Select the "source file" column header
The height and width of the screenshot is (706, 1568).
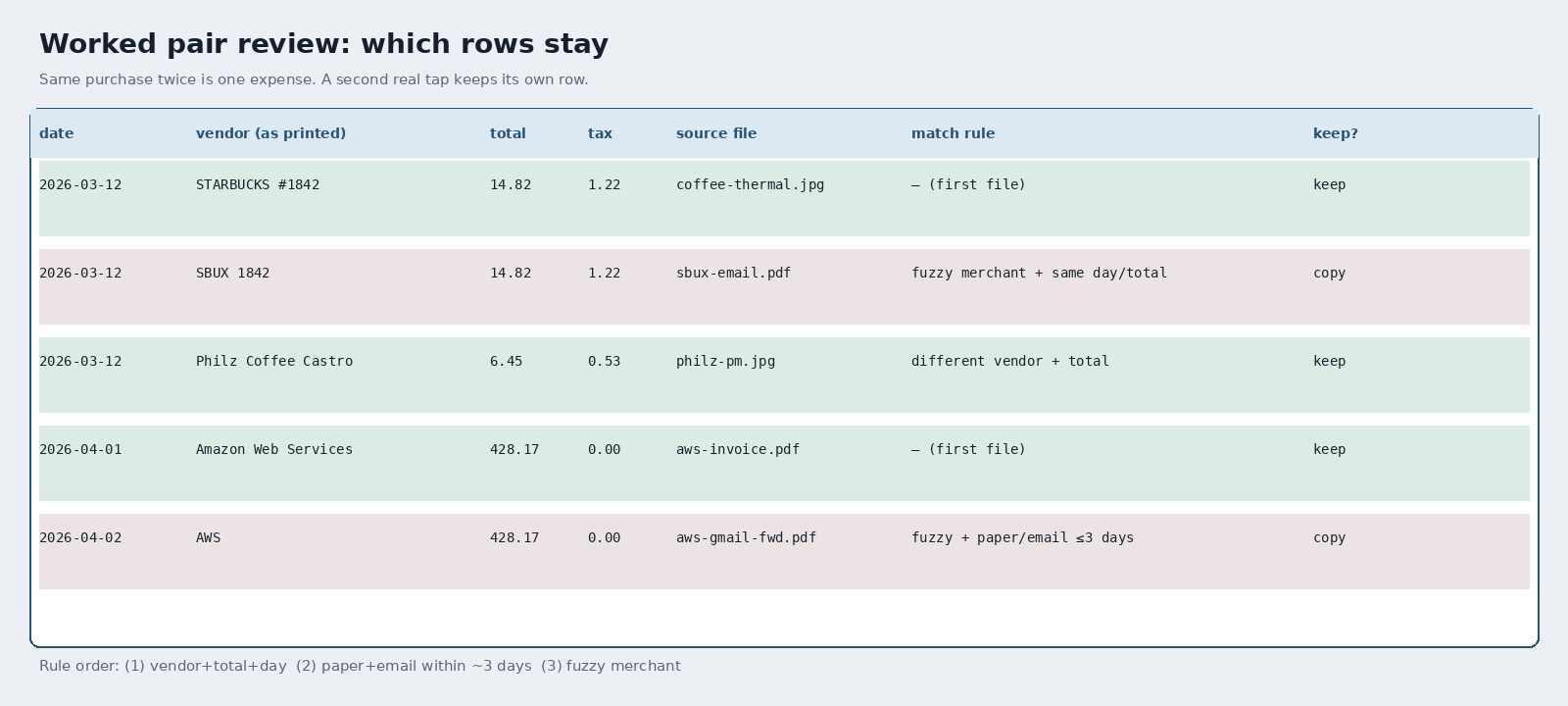click(x=716, y=133)
